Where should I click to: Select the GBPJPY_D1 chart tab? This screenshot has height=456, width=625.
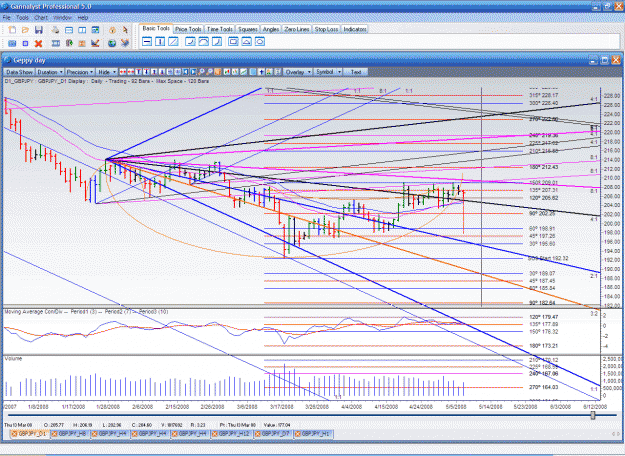(30, 434)
